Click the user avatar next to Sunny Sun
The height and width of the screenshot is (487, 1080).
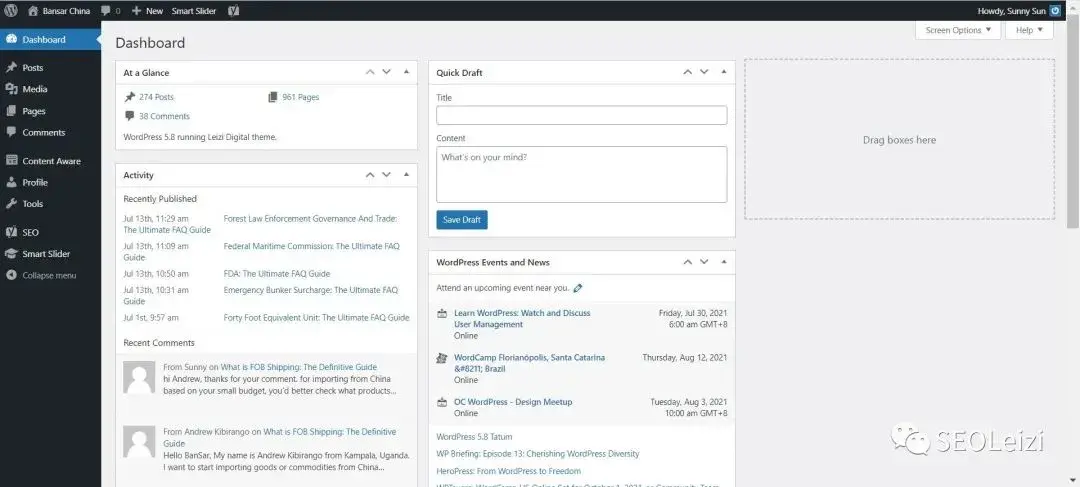coord(1055,10)
